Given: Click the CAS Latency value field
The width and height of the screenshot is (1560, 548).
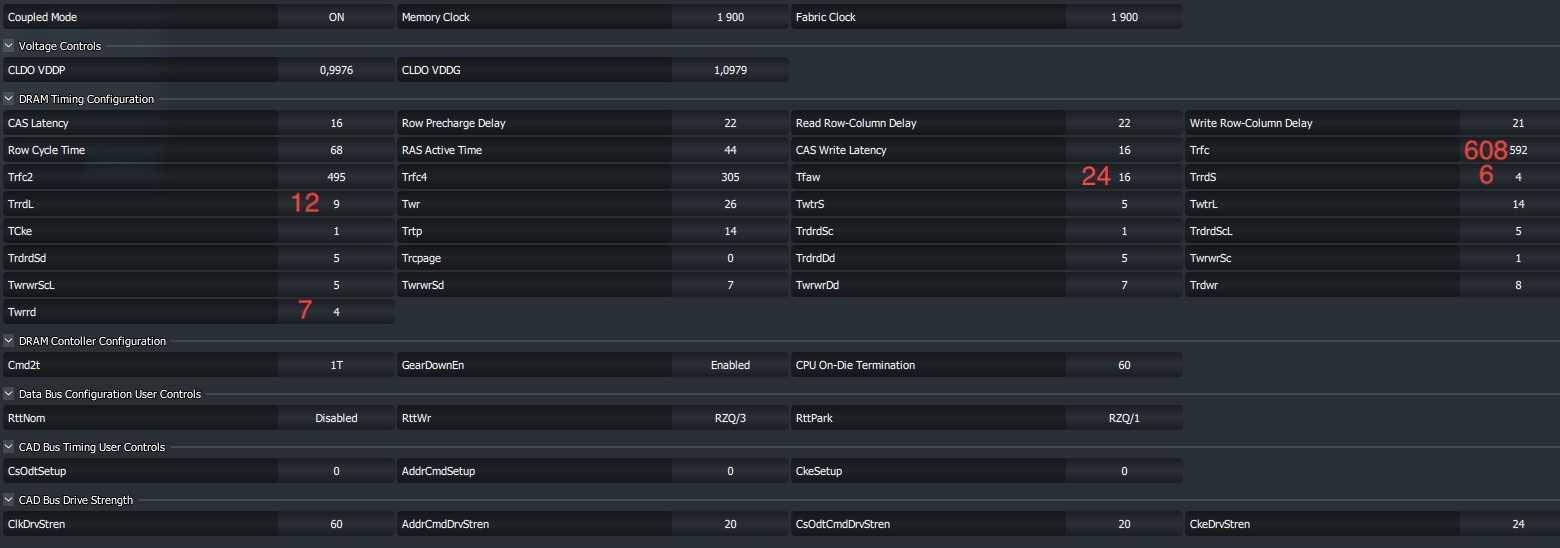Looking at the screenshot, I should 336,123.
